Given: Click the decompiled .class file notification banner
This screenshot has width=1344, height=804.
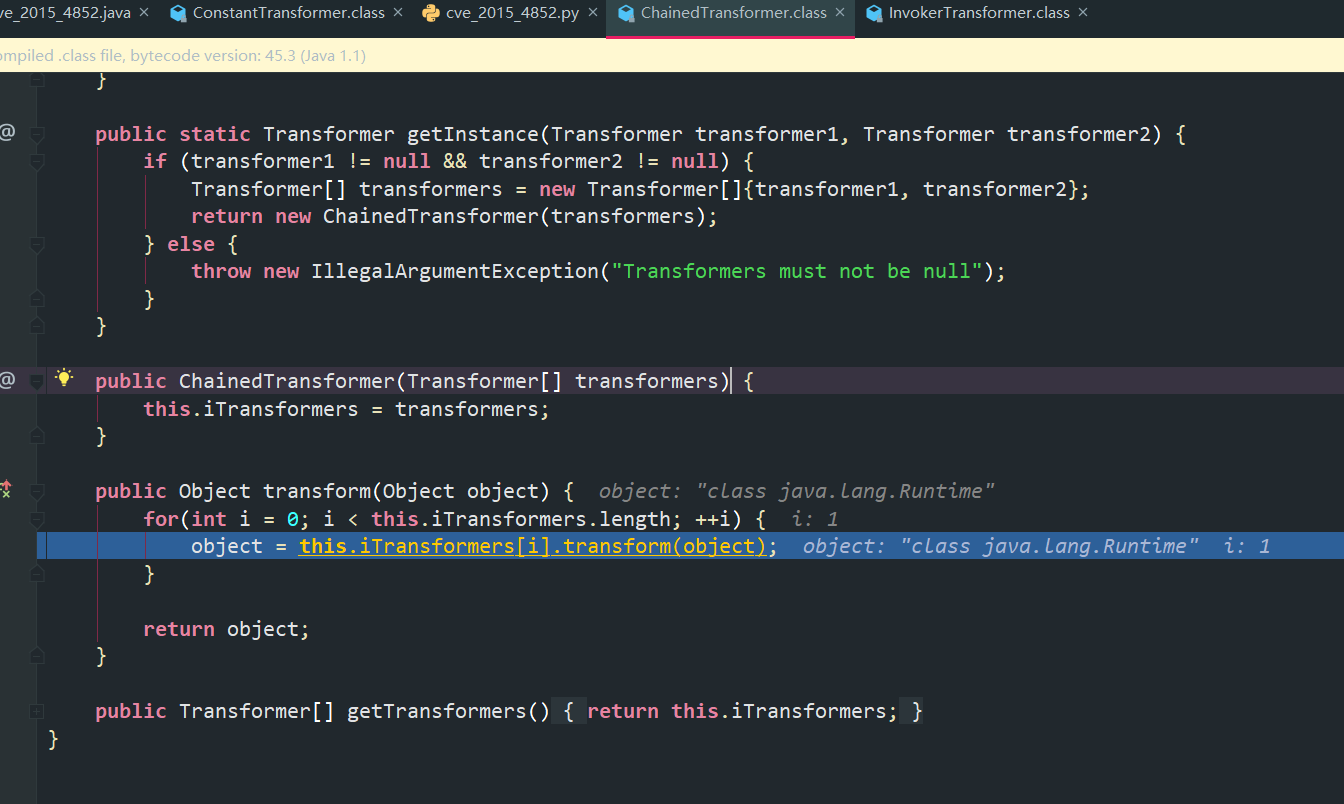Looking at the screenshot, I should (672, 56).
